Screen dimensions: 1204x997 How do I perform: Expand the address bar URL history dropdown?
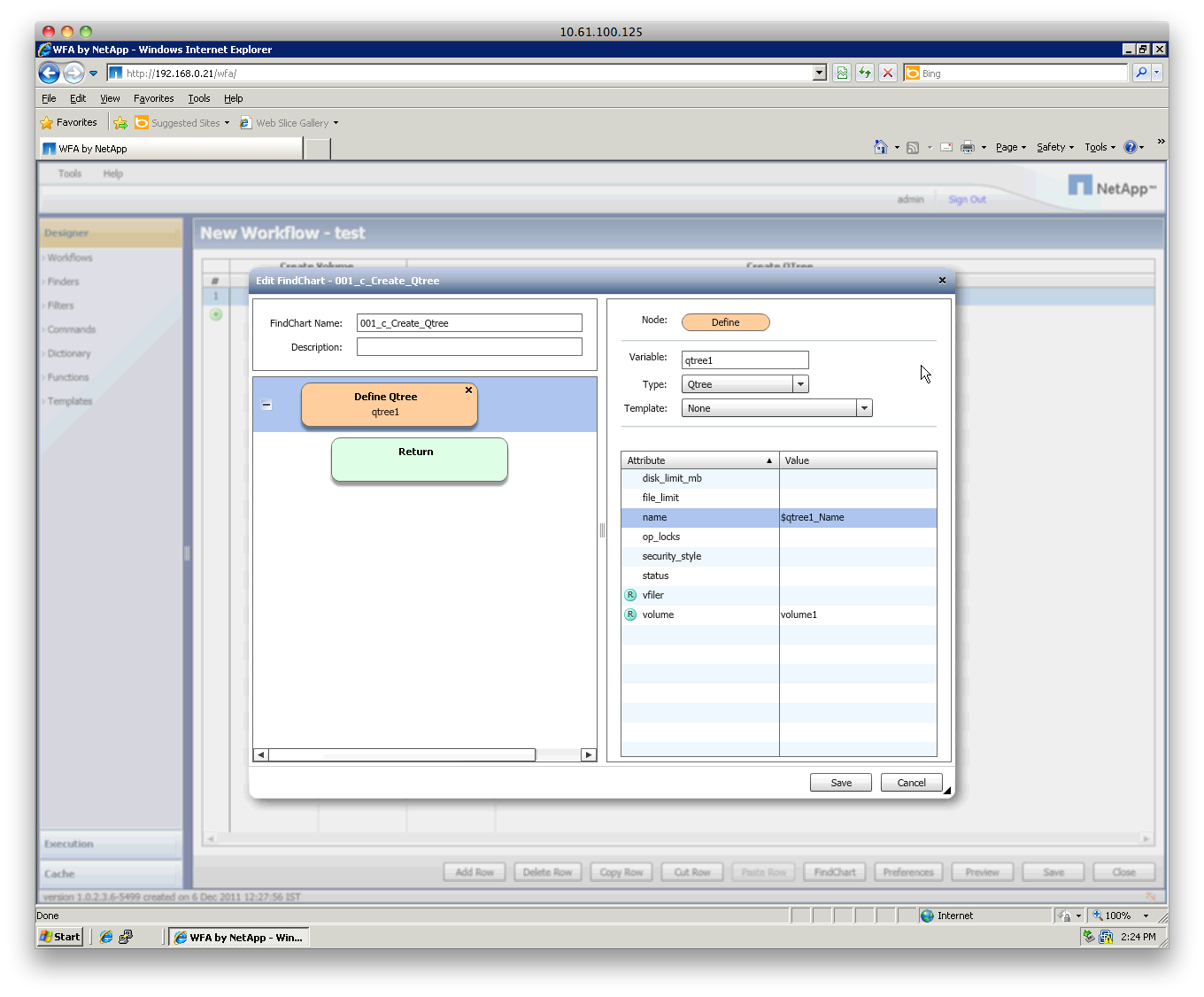click(x=820, y=73)
